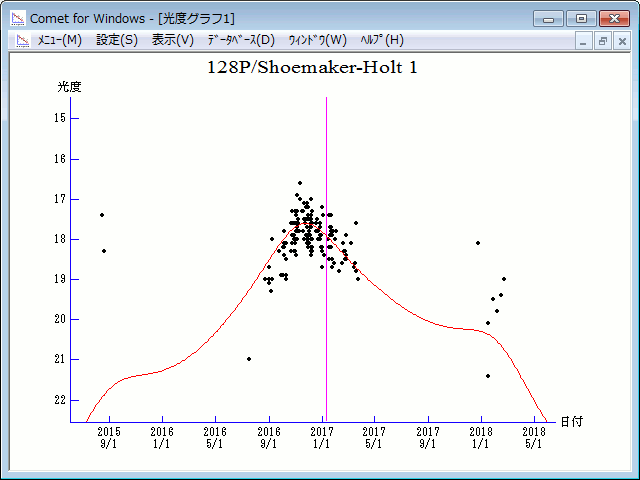Click magnitude 19 axis label
Image resolution: width=640 pixels, height=480 pixels.
60,279
